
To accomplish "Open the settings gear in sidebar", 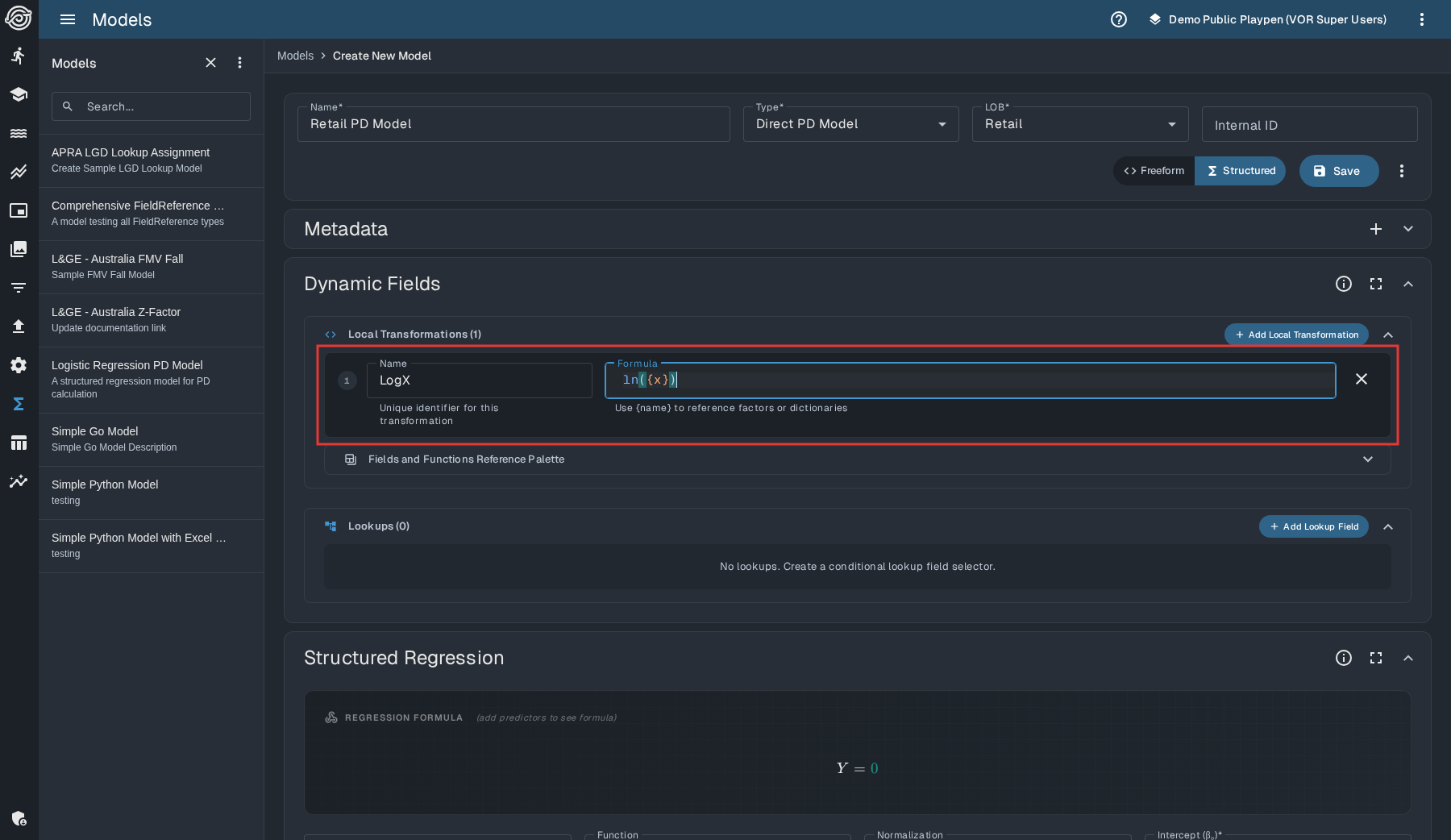I will 19,365.
